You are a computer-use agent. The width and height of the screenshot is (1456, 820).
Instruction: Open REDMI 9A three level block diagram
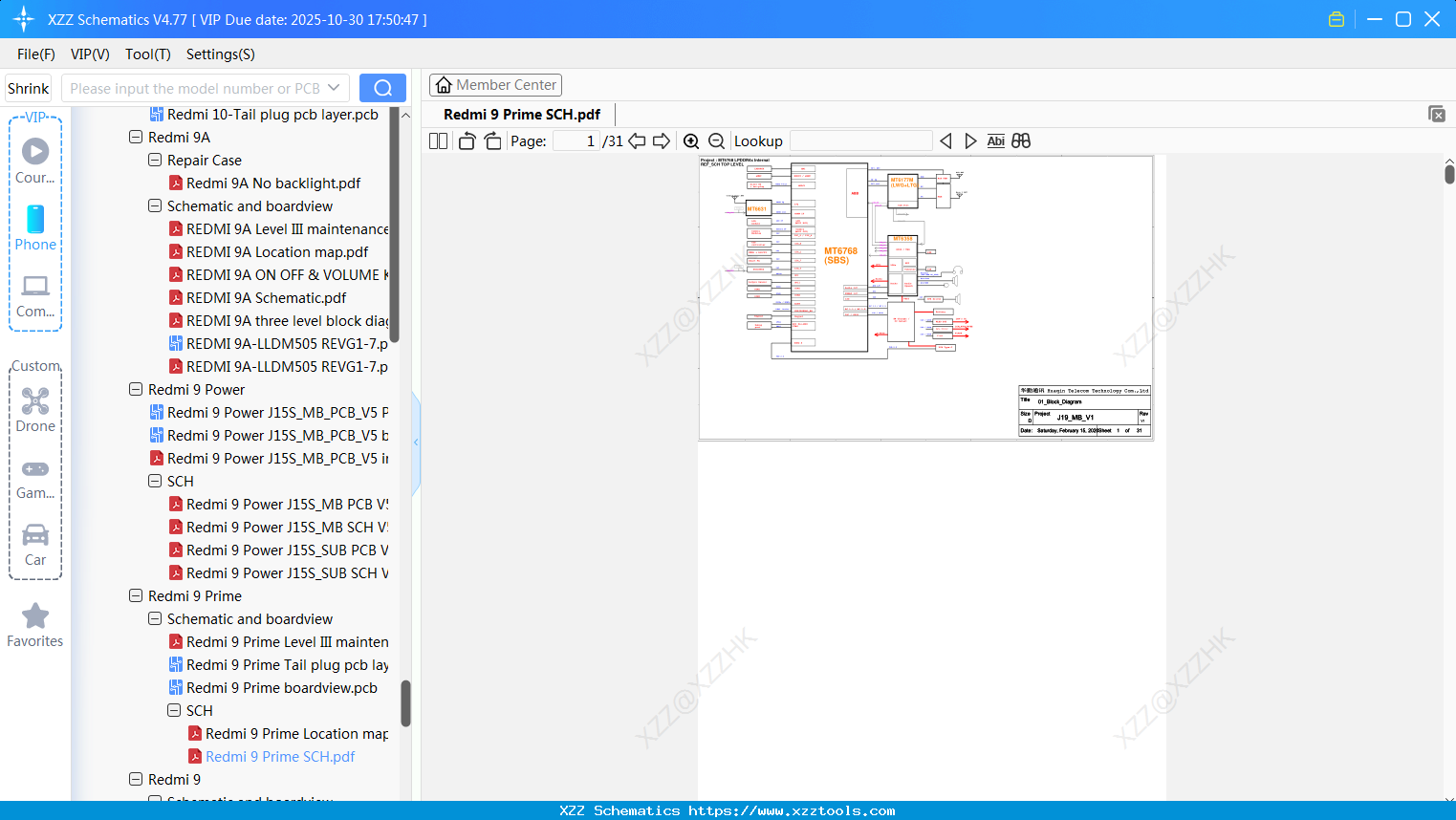(278, 321)
